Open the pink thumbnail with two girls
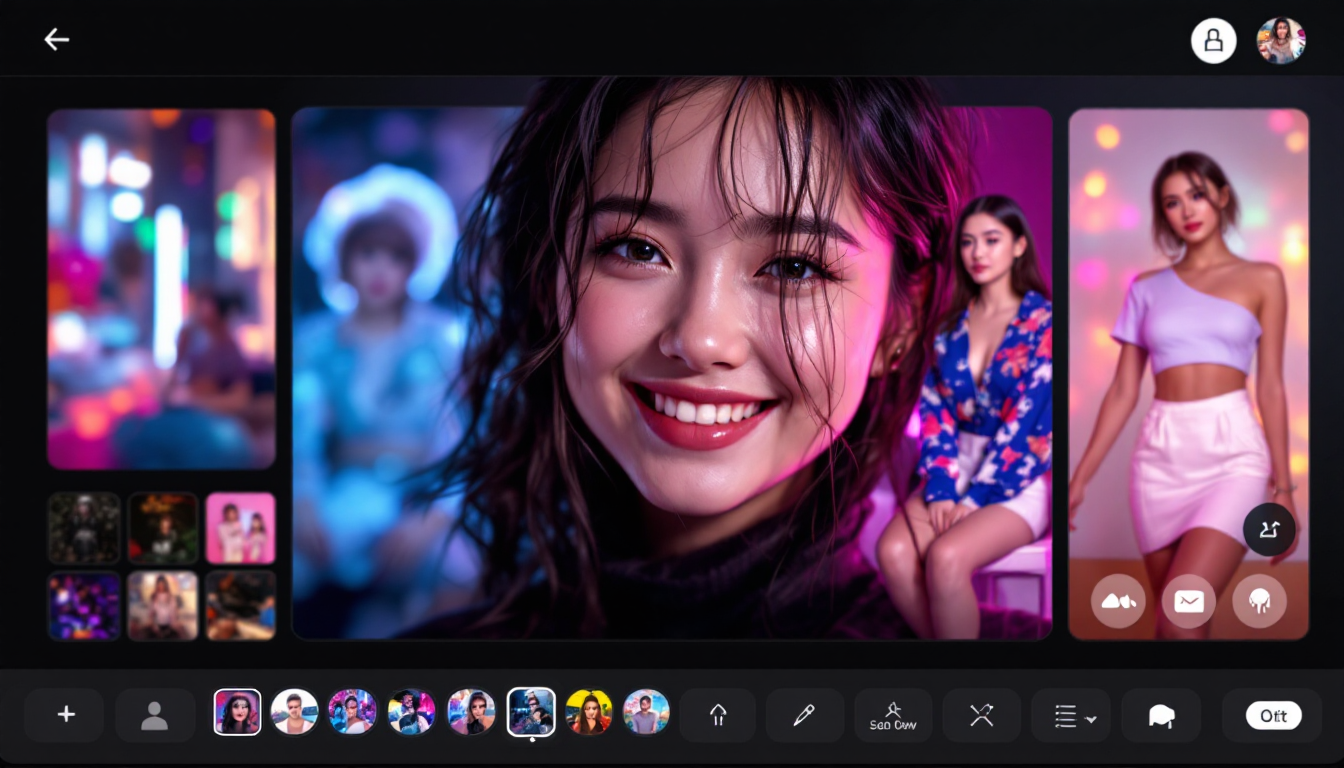 pos(240,528)
